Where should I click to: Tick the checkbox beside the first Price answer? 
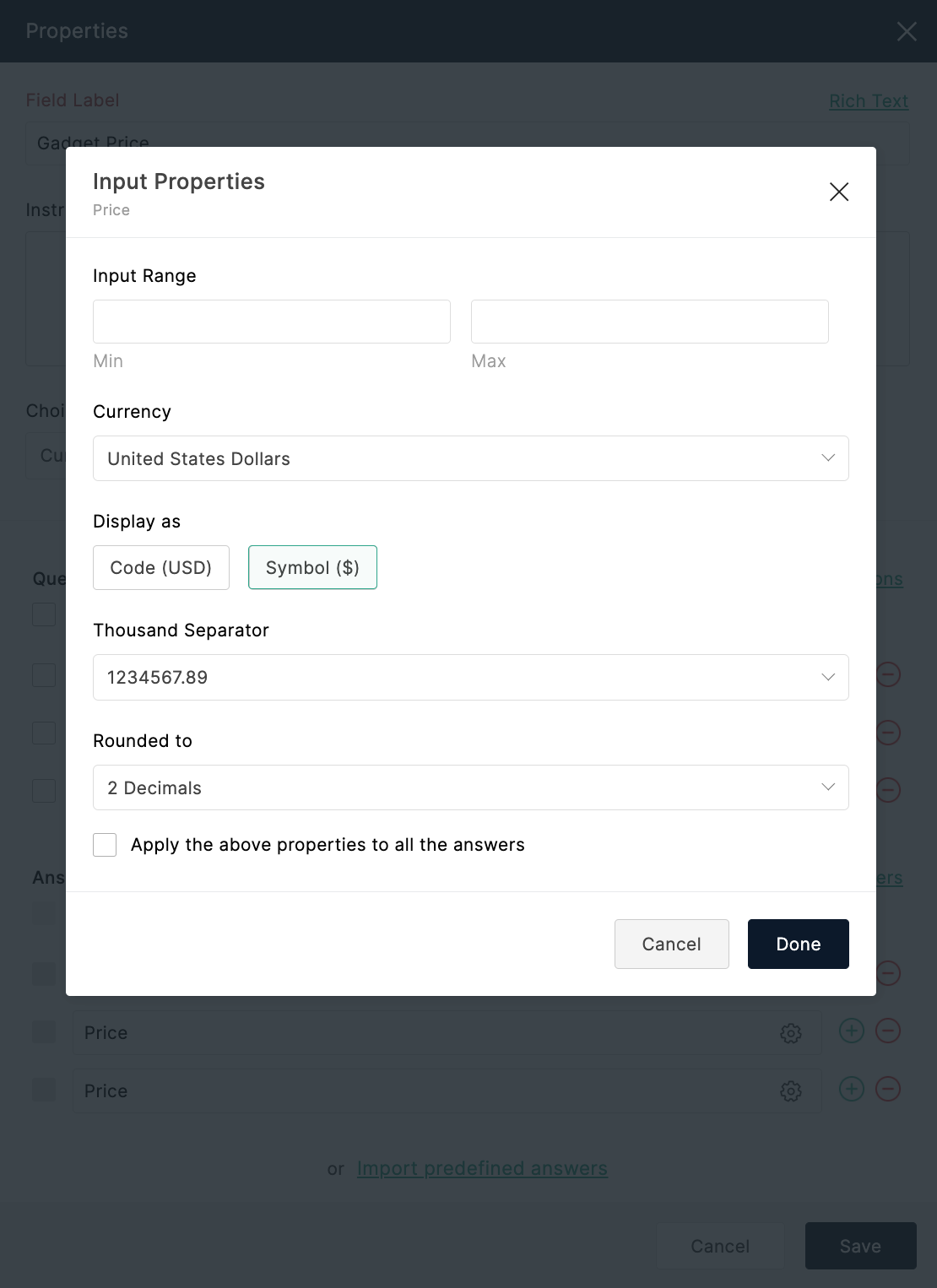(43, 1032)
